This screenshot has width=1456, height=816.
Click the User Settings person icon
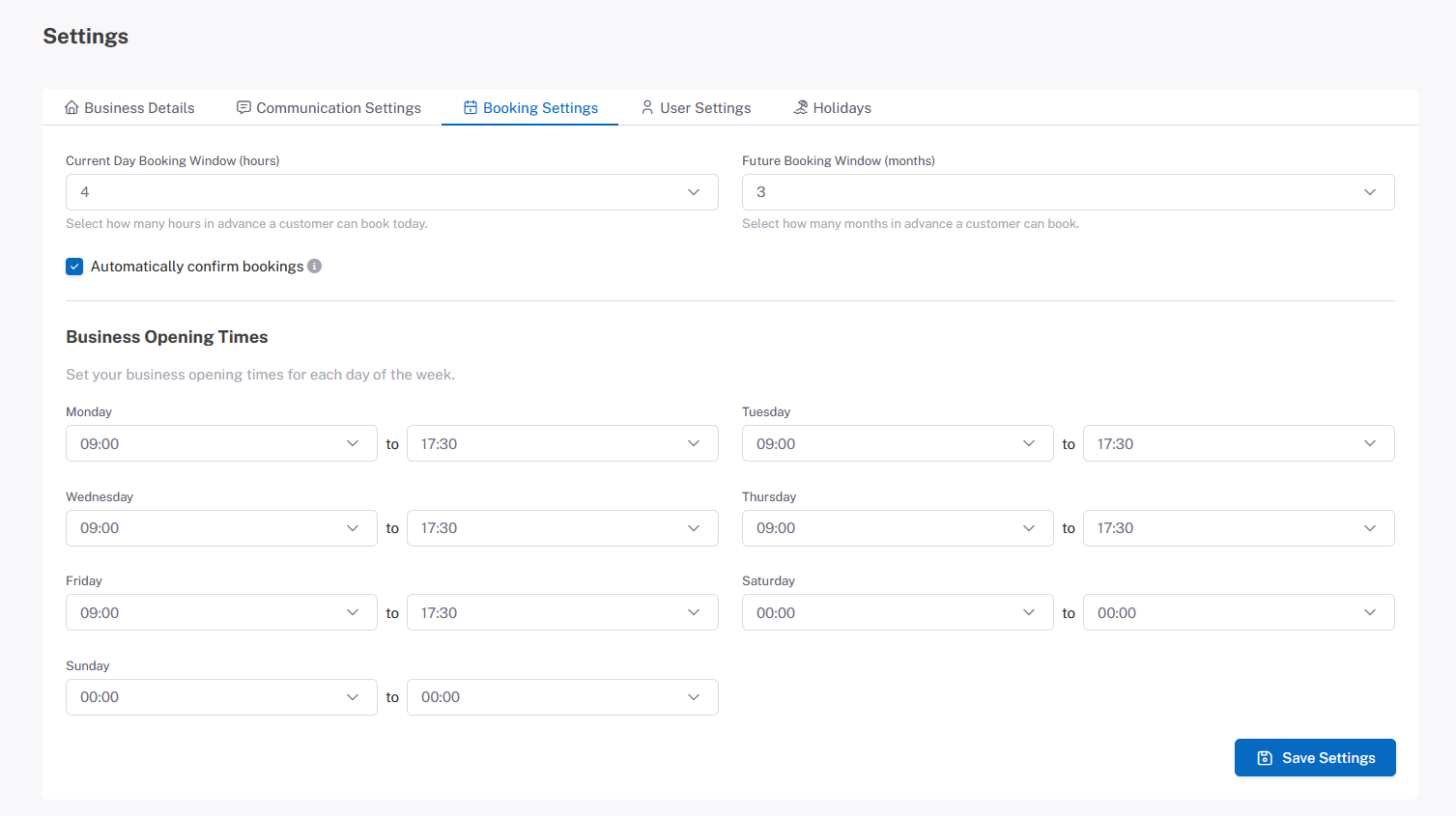pos(647,108)
